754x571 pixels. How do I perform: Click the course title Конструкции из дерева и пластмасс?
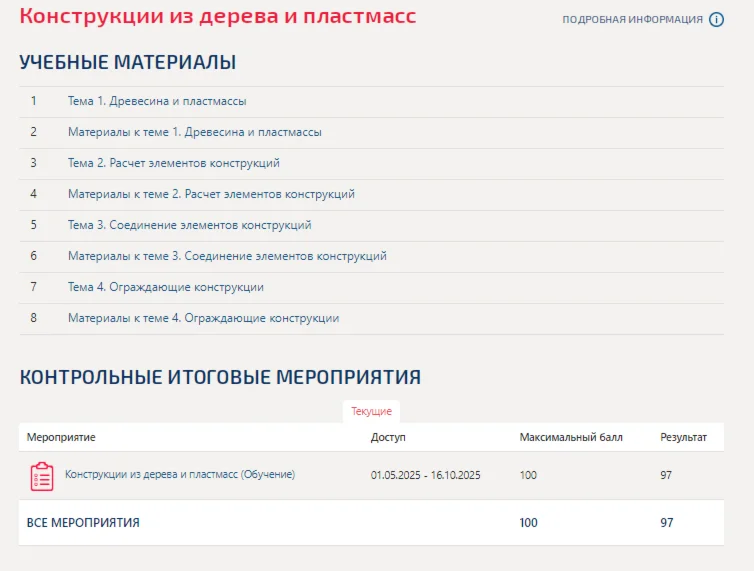[x=217, y=16]
